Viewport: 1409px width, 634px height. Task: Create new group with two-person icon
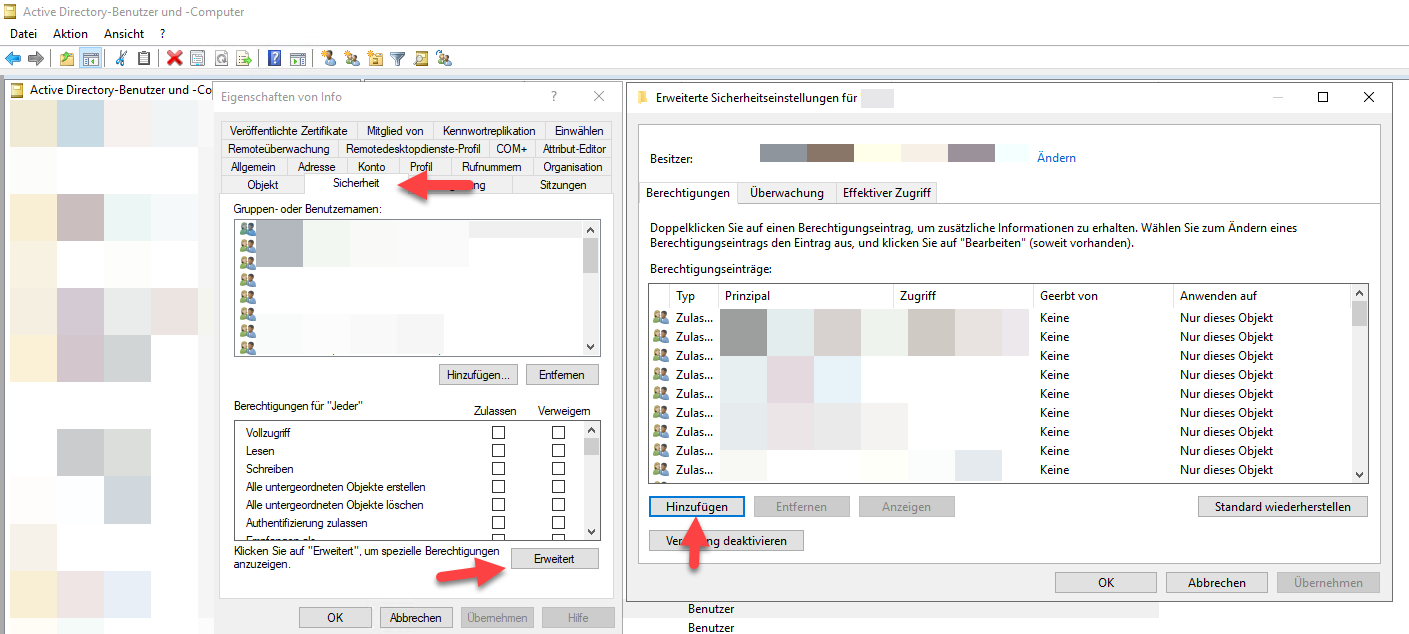pyautogui.click(x=352, y=58)
